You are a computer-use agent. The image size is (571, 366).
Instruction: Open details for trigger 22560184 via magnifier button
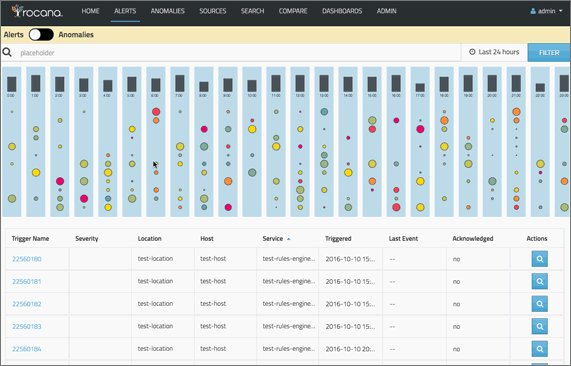point(540,349)
